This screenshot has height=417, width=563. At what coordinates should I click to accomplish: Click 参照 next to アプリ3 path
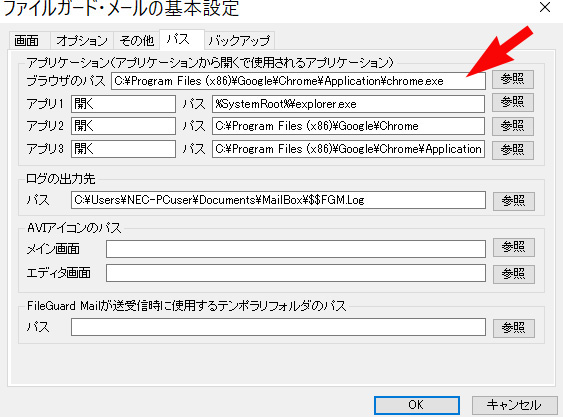coord(512,150)
